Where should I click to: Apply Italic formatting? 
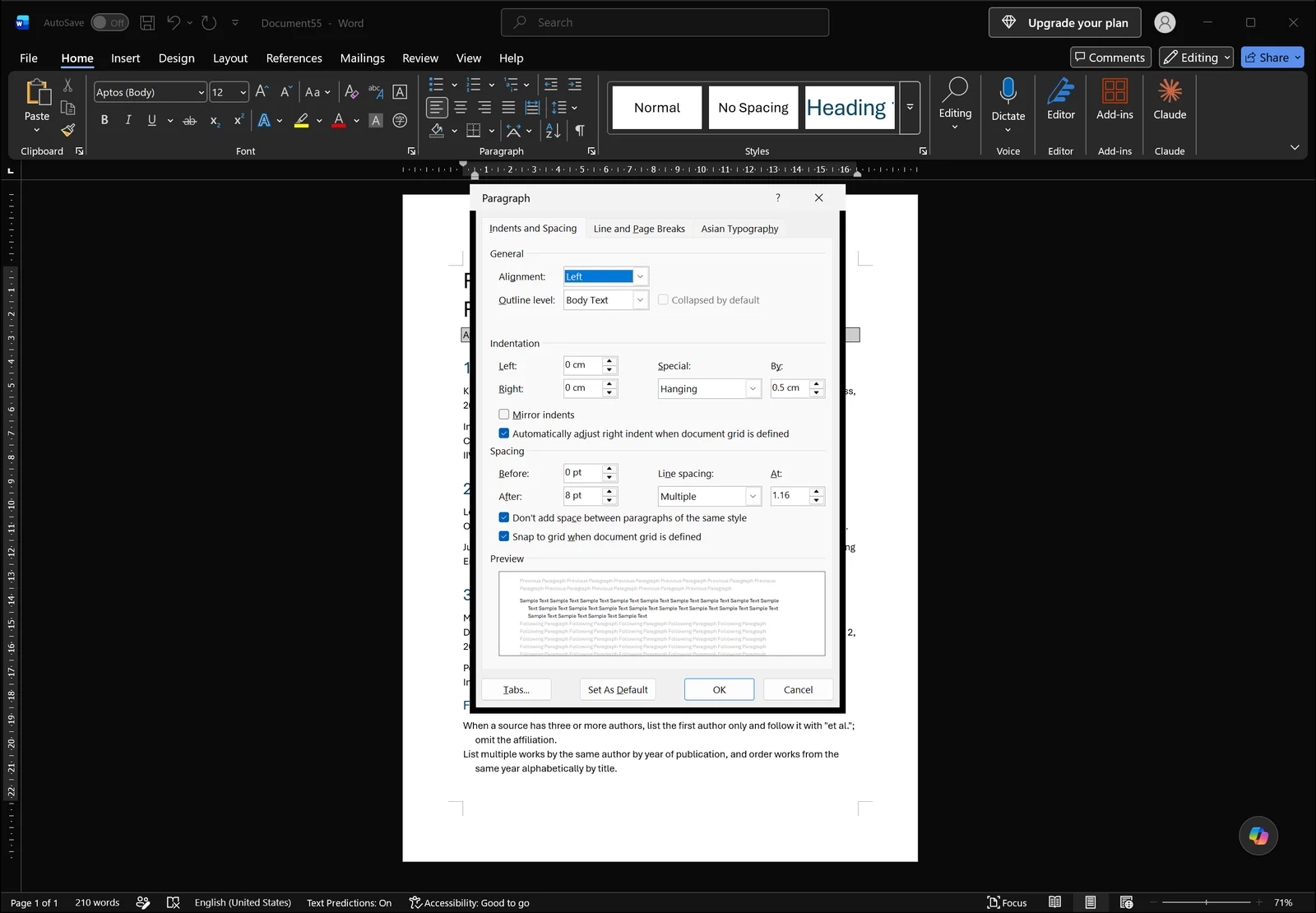click(128, 120)
